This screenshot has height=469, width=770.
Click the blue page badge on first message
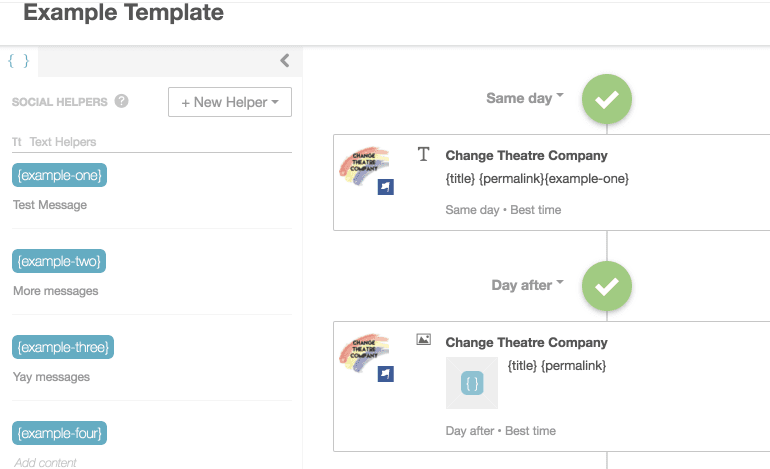pyautogui.click(x=385, y=187)
